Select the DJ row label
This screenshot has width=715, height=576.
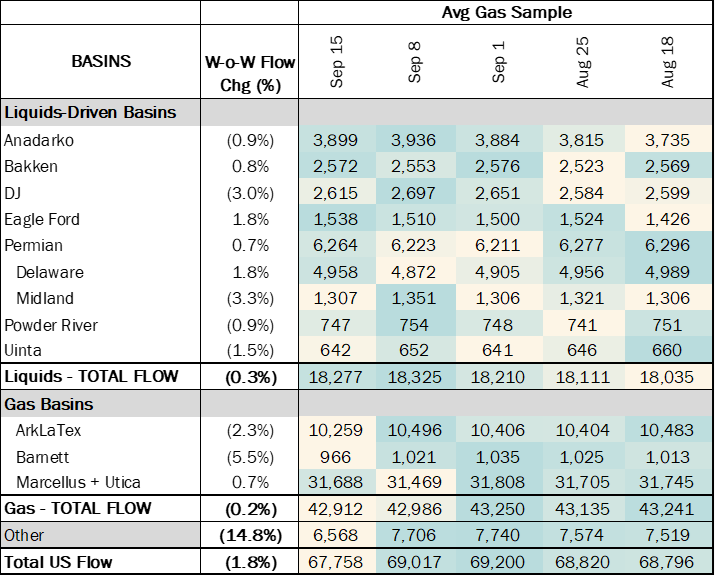[12, 193]
